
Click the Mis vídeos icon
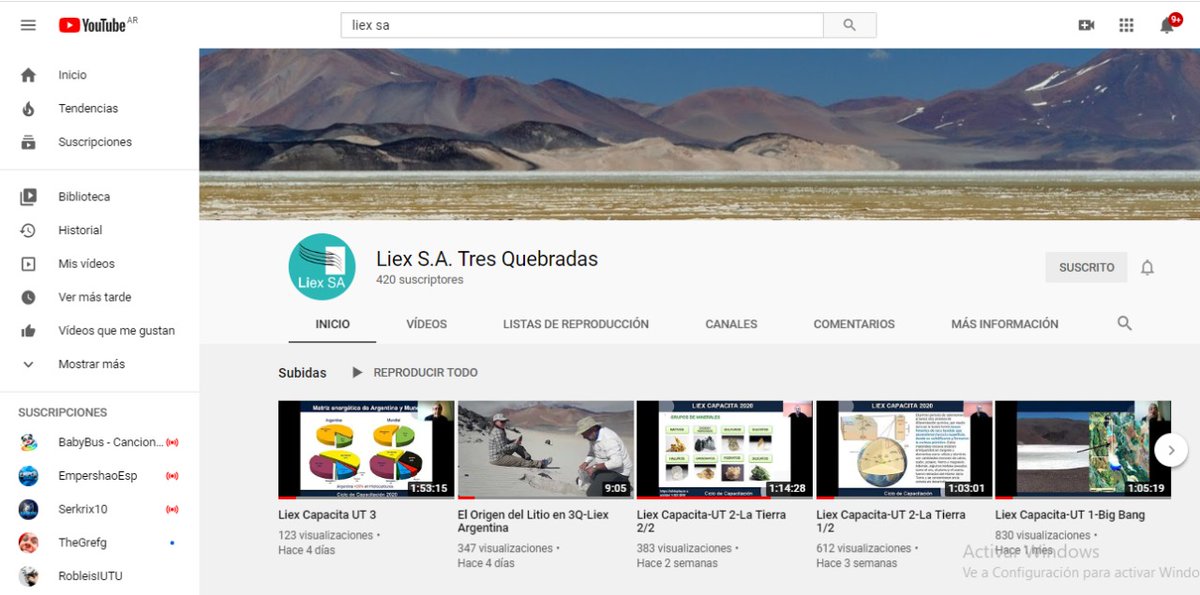point(28,264)
